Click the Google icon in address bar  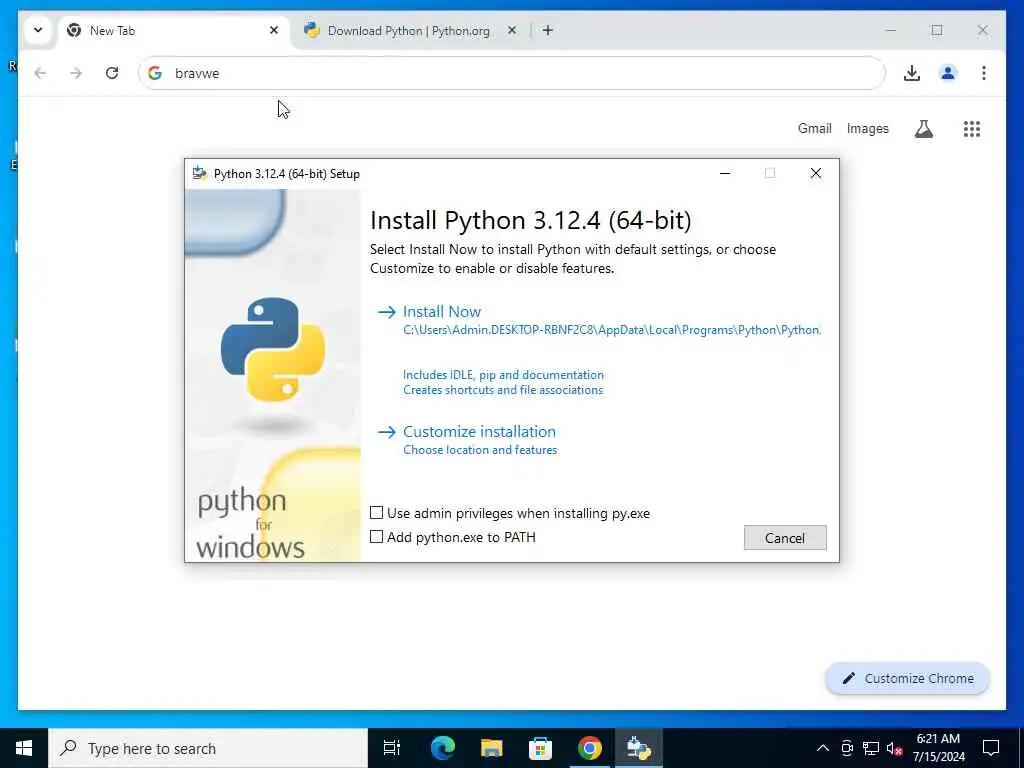pyautogui.click(x=155, y=73)
